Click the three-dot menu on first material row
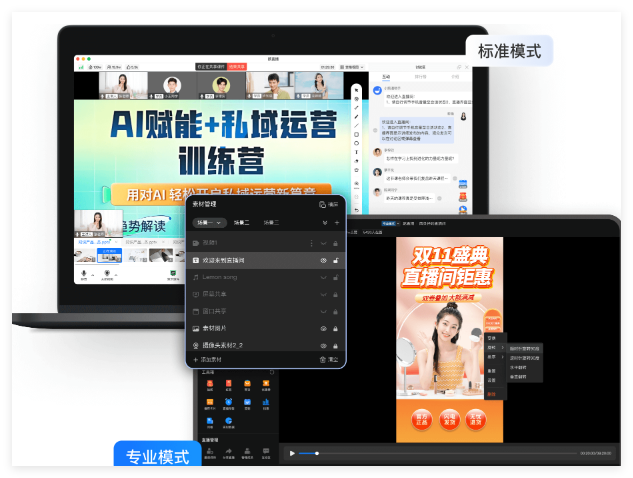This screenshot has width=633, height=478. 311,243
